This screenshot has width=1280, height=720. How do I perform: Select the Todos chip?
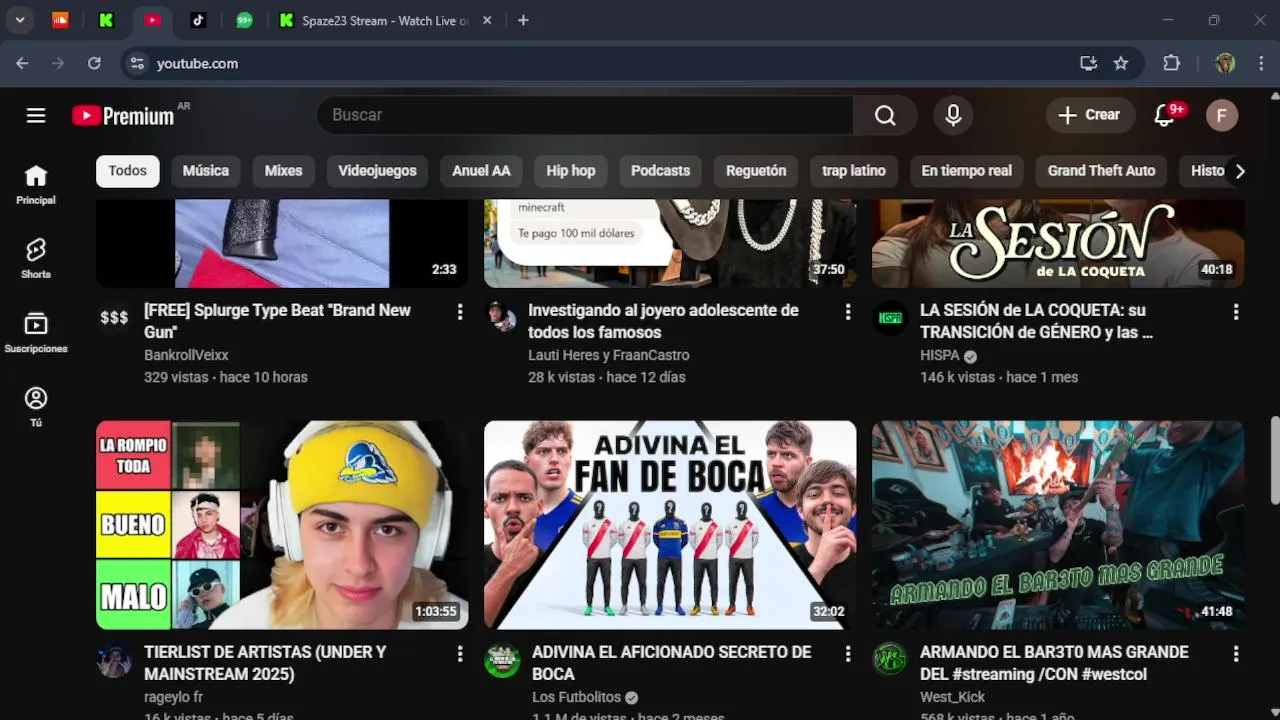(x=128, y=171)
